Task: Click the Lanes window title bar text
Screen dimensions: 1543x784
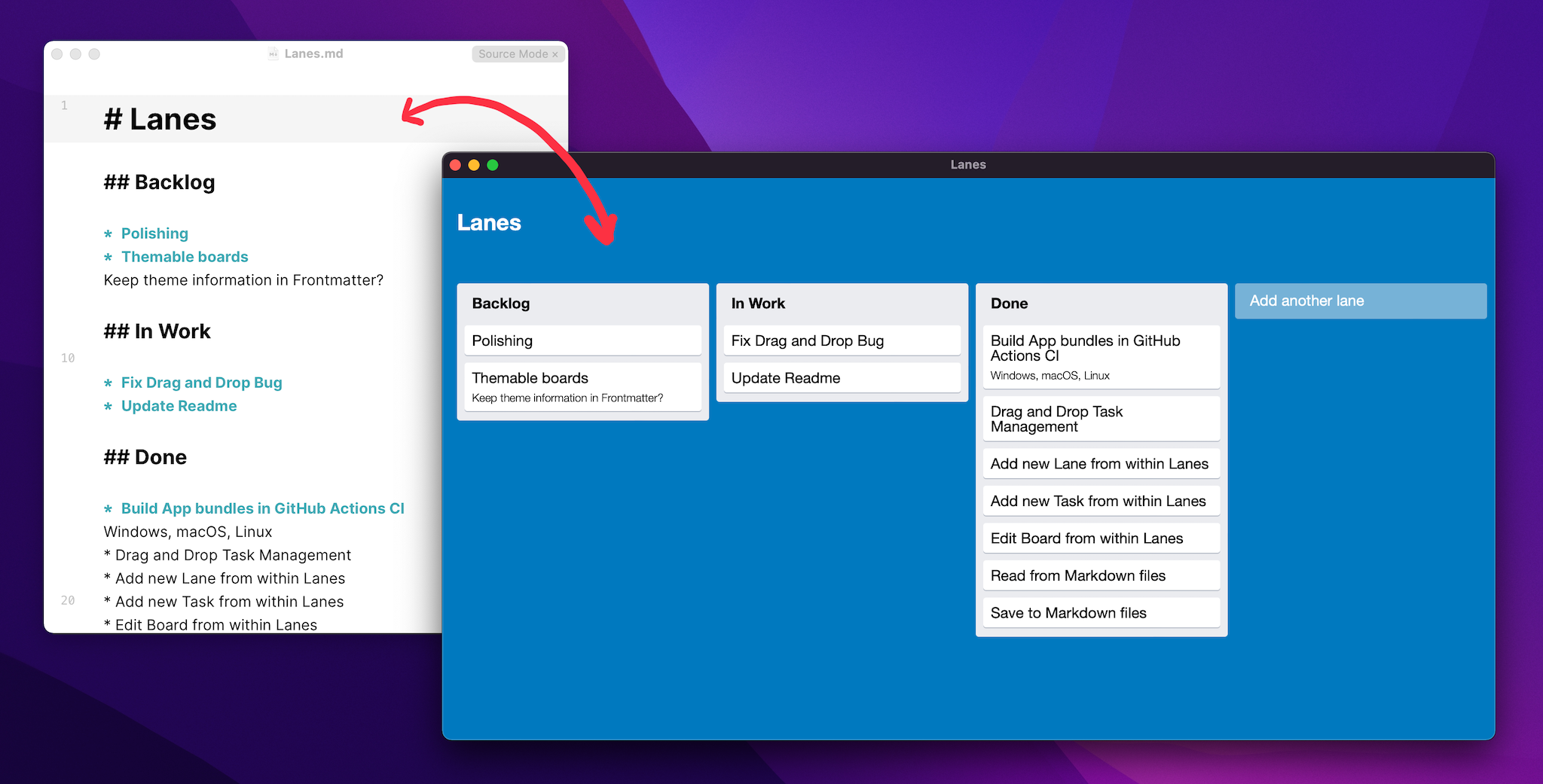Action: coord(968,165)
